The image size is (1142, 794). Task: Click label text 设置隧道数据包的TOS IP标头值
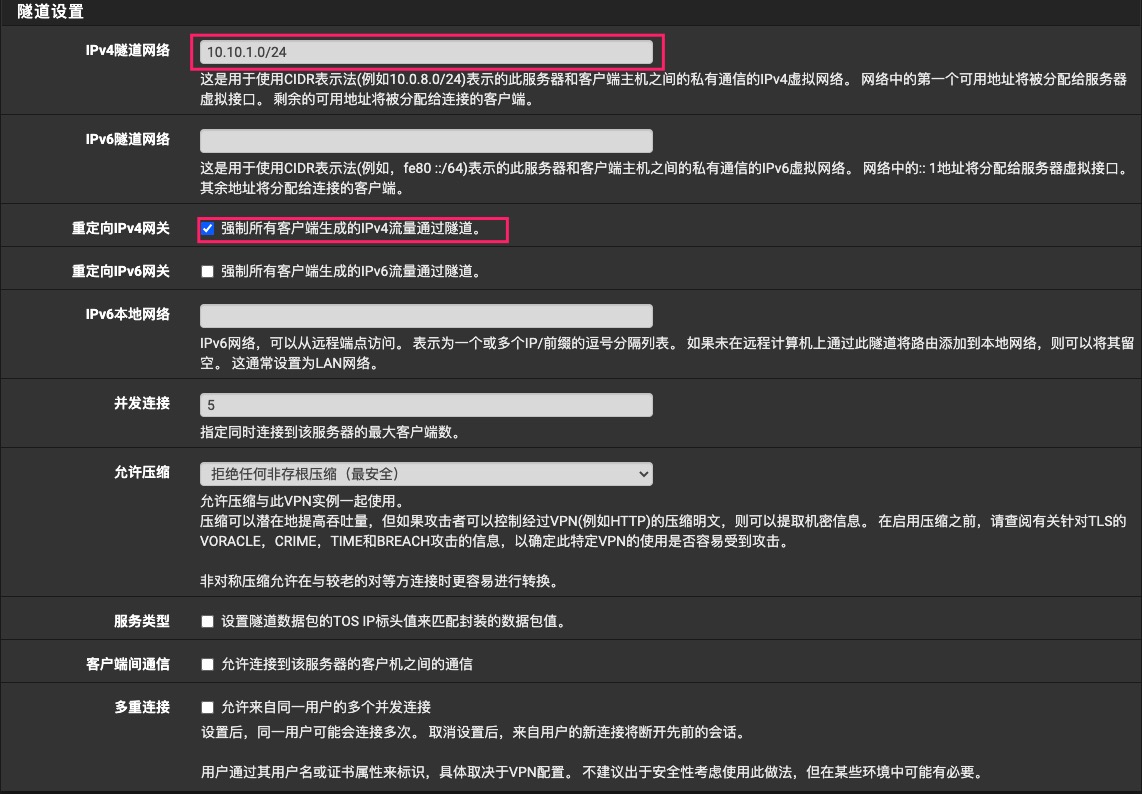click(394, 621)
